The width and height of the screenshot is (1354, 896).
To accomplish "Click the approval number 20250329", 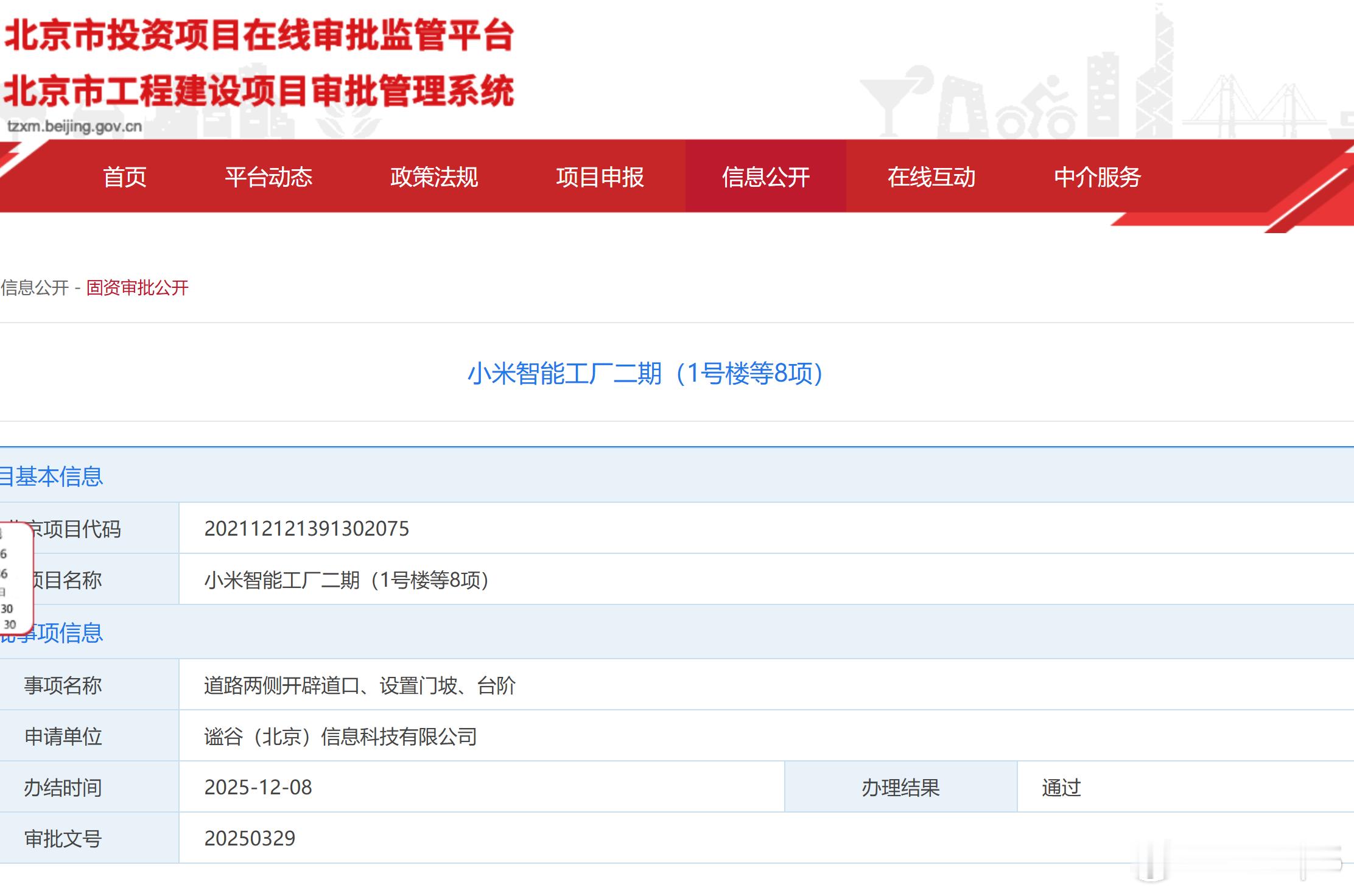I will point(250,838).
